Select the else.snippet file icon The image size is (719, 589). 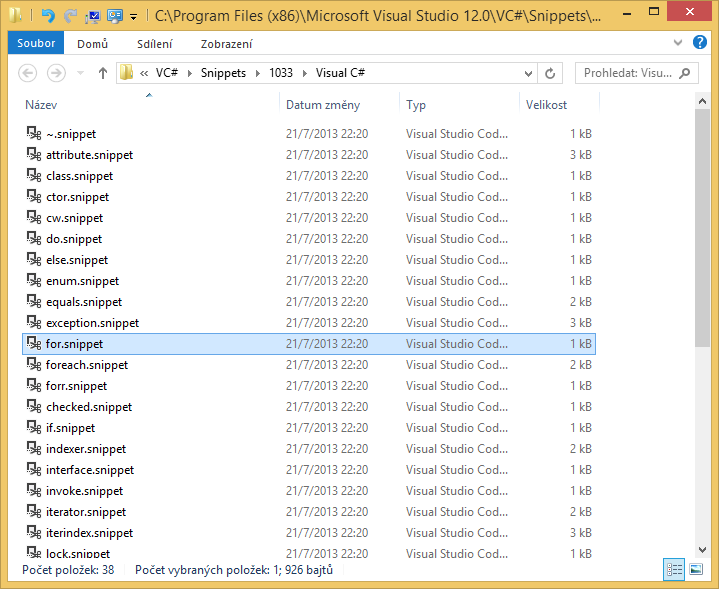coord(34,260)
